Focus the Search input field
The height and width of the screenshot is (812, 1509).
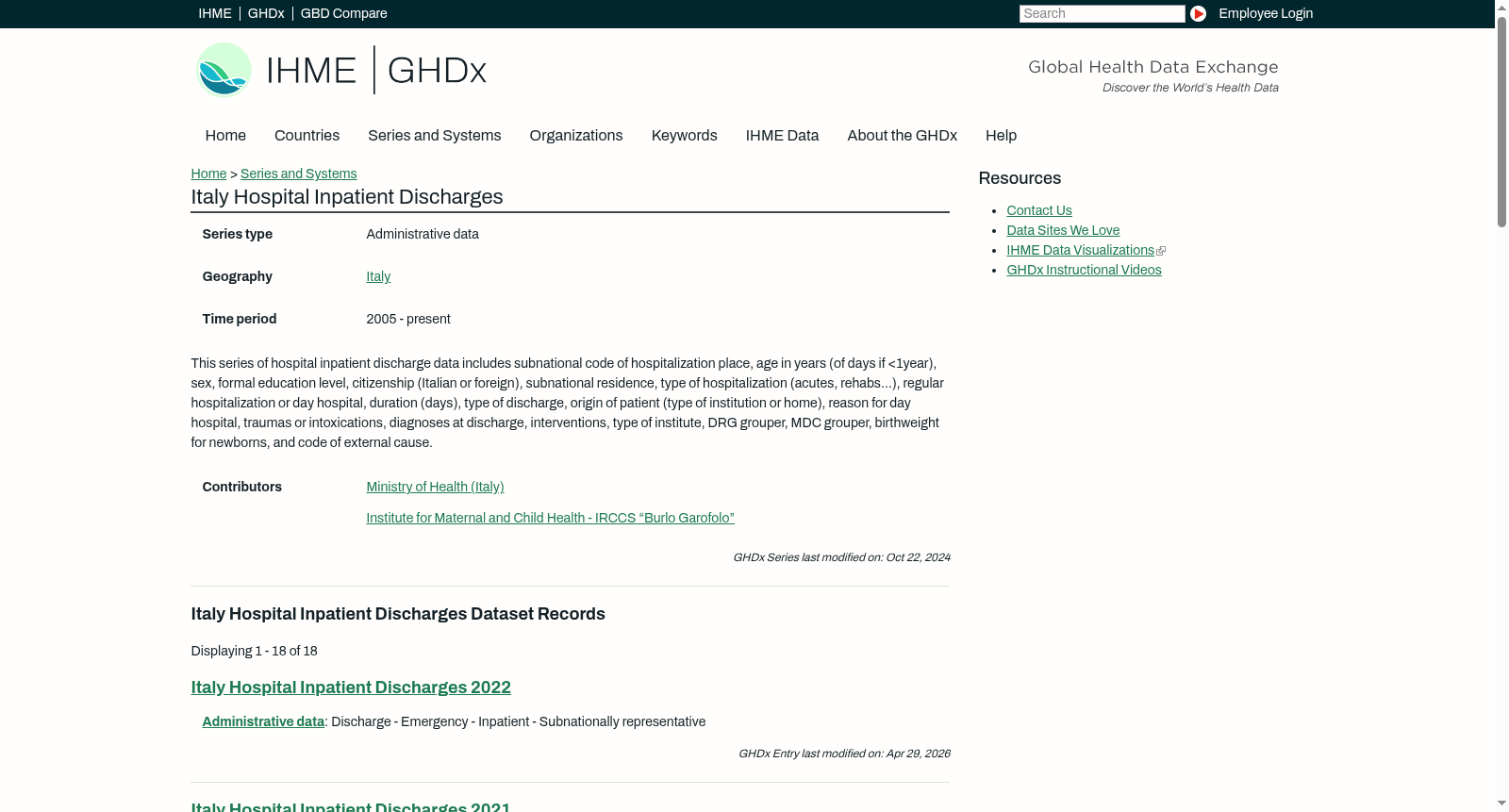[1102, 13]
